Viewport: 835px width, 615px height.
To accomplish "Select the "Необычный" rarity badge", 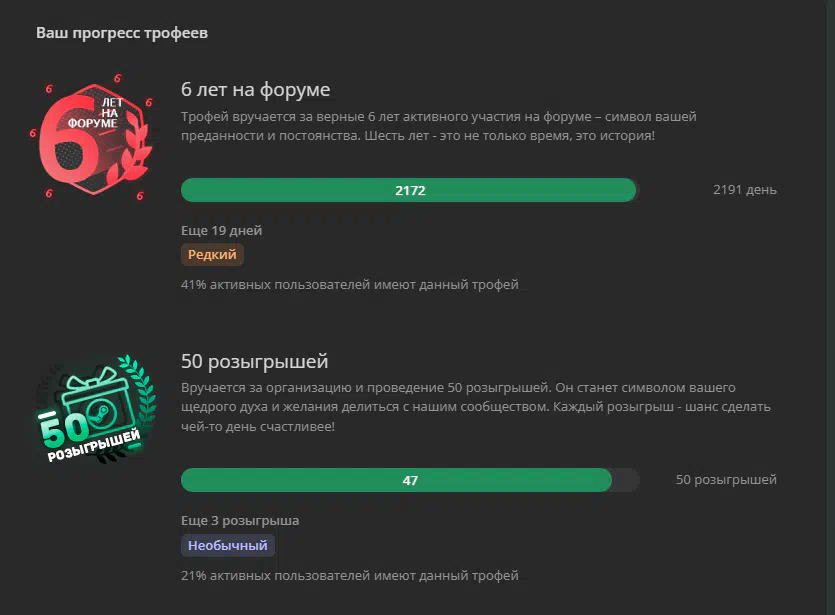I will click(227, 545).
